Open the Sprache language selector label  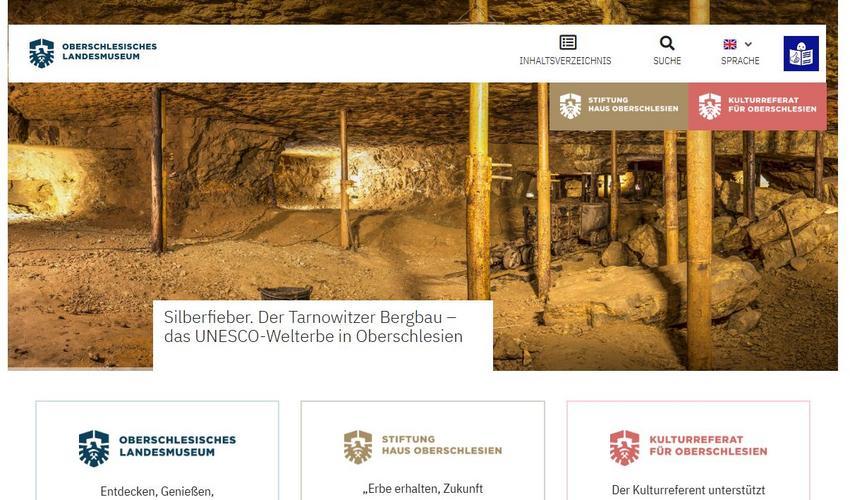pyautogui.click(x=740, y=61)
